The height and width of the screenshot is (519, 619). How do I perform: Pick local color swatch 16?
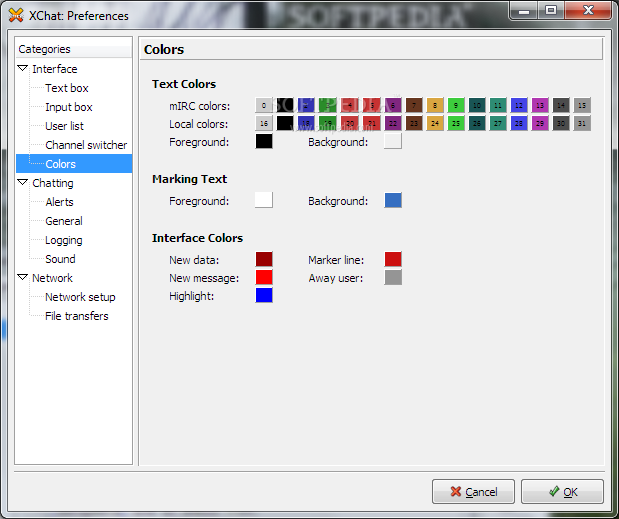(264, 123)
